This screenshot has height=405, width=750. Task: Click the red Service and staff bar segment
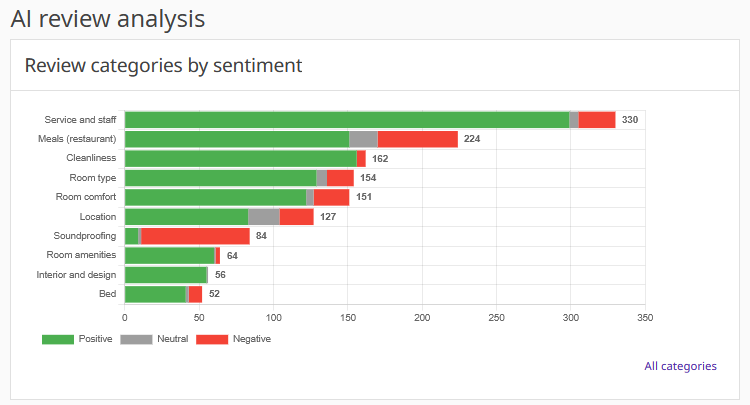(x=597, y=120)
